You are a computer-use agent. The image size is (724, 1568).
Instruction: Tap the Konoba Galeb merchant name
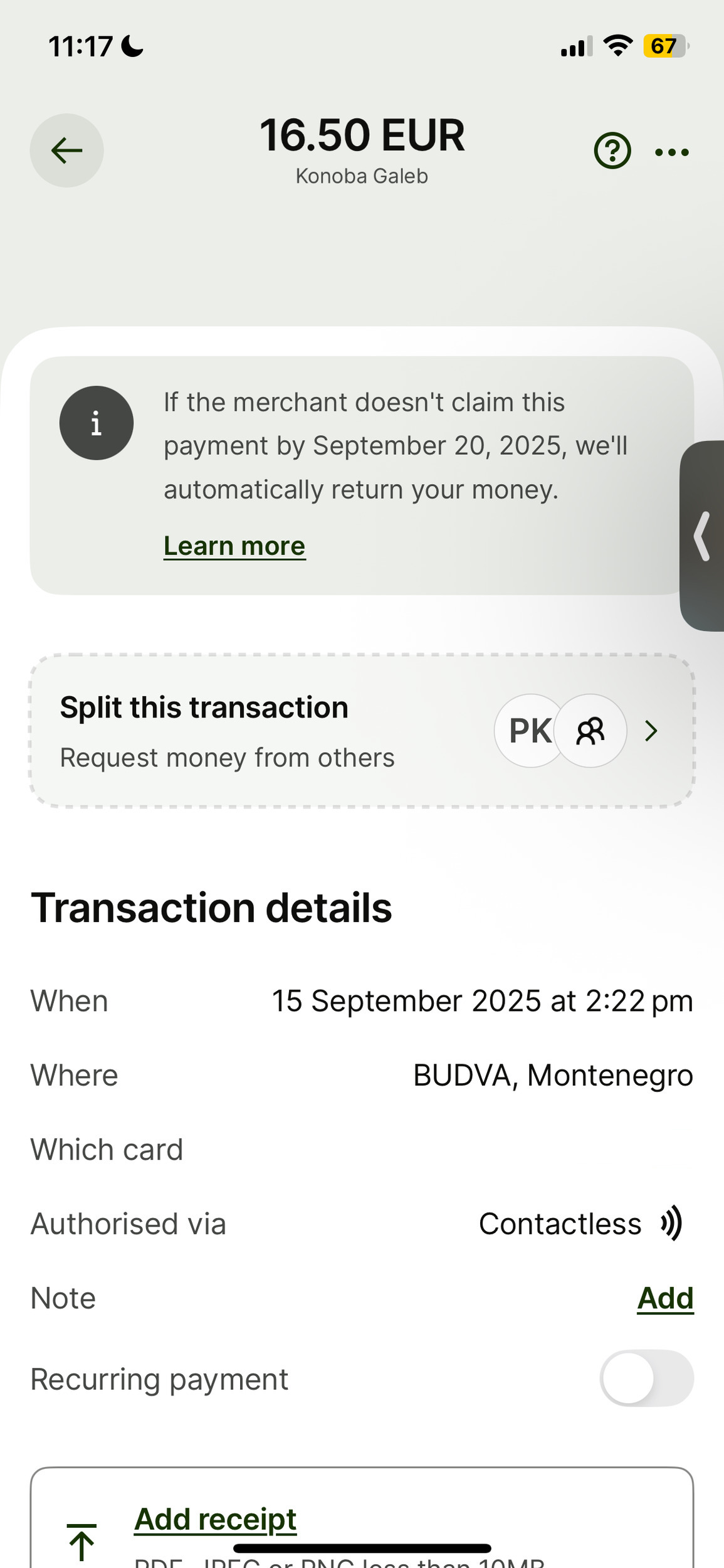pos(362,176)
